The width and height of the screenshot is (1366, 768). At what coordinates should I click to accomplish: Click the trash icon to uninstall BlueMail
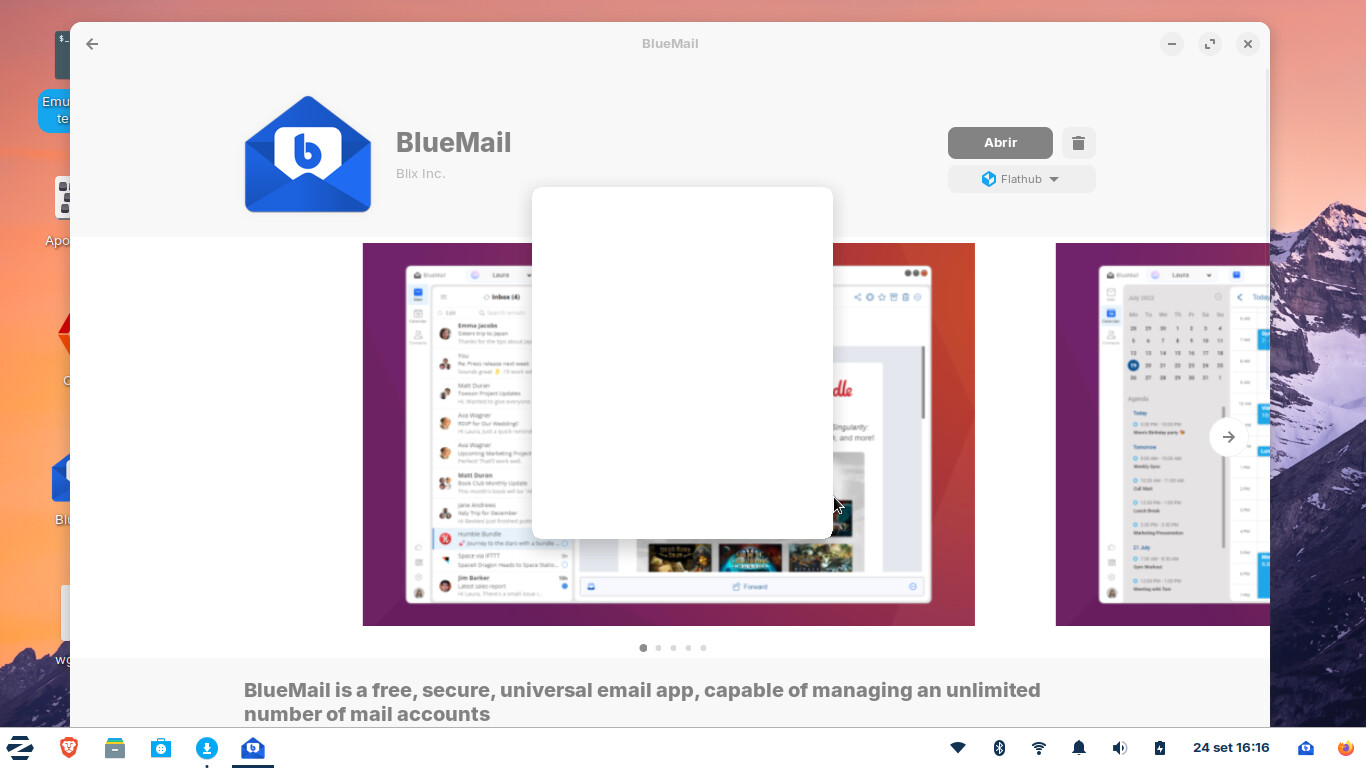(1078, 143)
